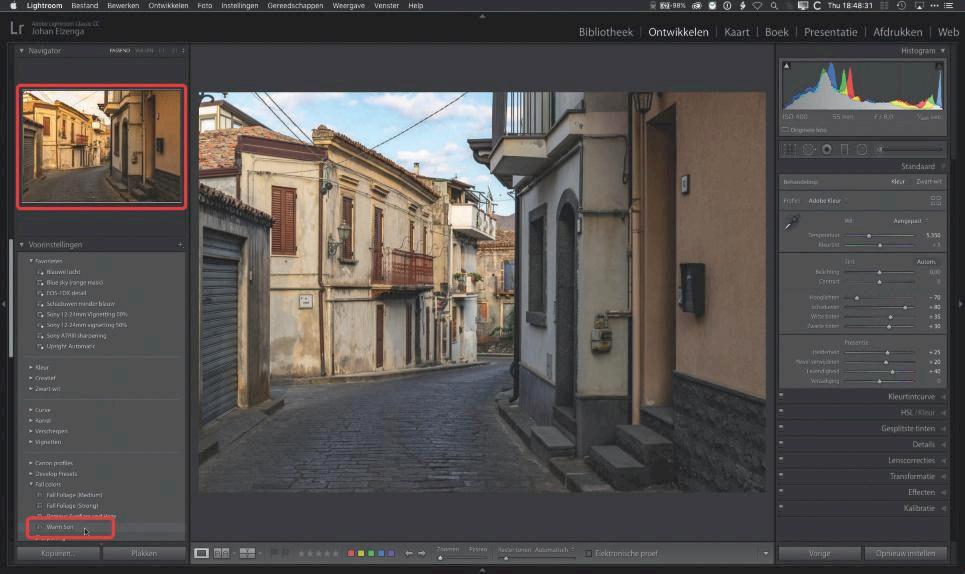Open the Bibliotheek module
This screenshot has height=574, width=965.
606,32
